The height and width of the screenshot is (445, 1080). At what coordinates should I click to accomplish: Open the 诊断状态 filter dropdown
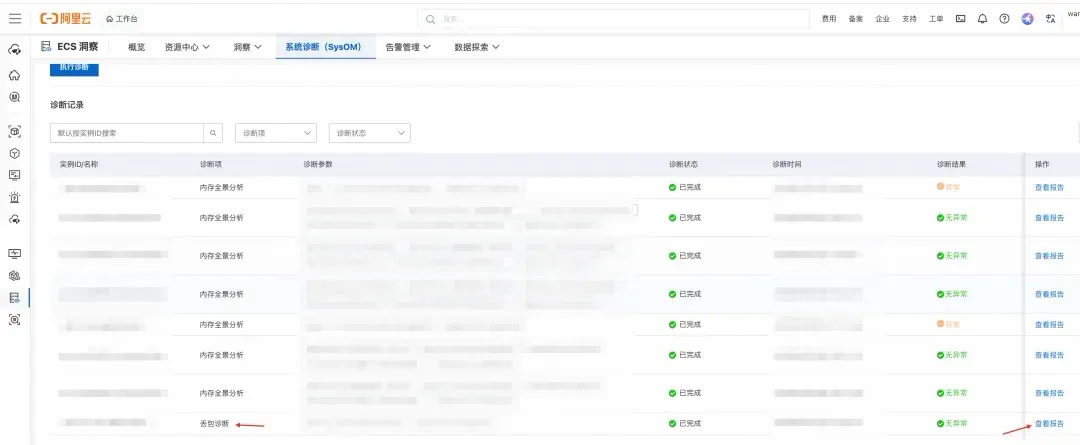click(370, 133)
